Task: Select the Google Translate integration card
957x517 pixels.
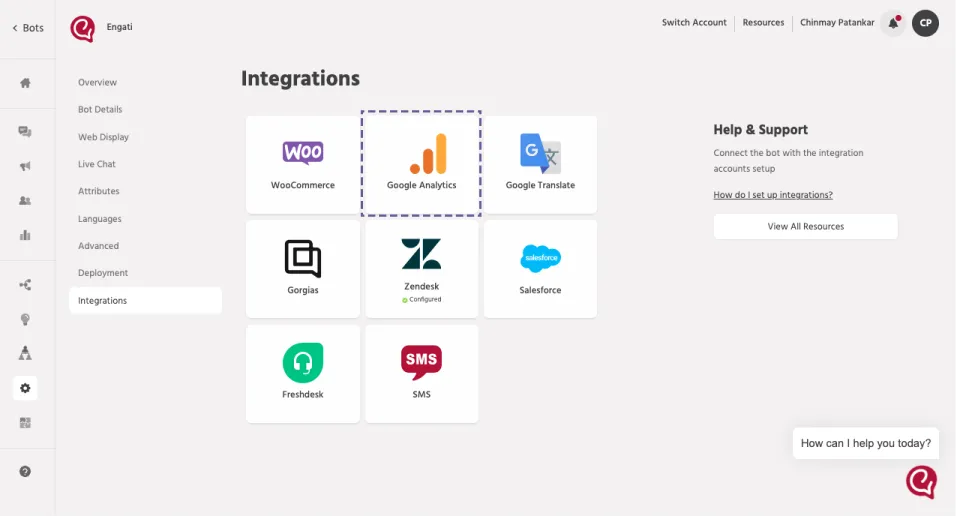Action: 540,165
